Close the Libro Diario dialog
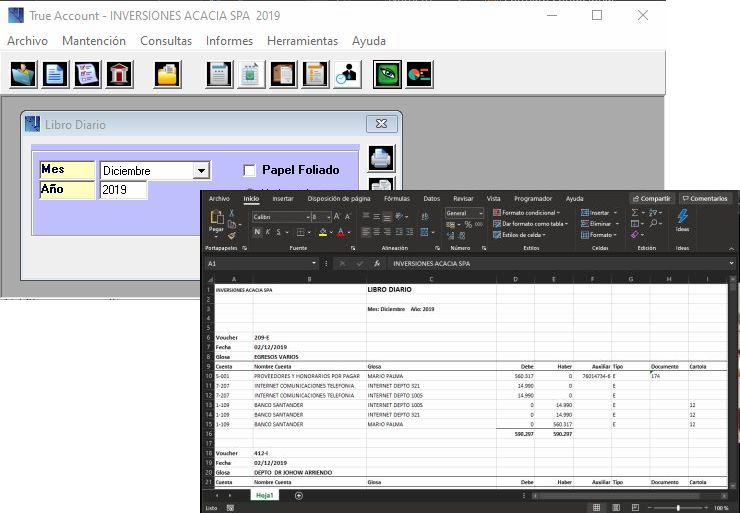Viewport: 740px width, 513px height. tap(381, 124)
